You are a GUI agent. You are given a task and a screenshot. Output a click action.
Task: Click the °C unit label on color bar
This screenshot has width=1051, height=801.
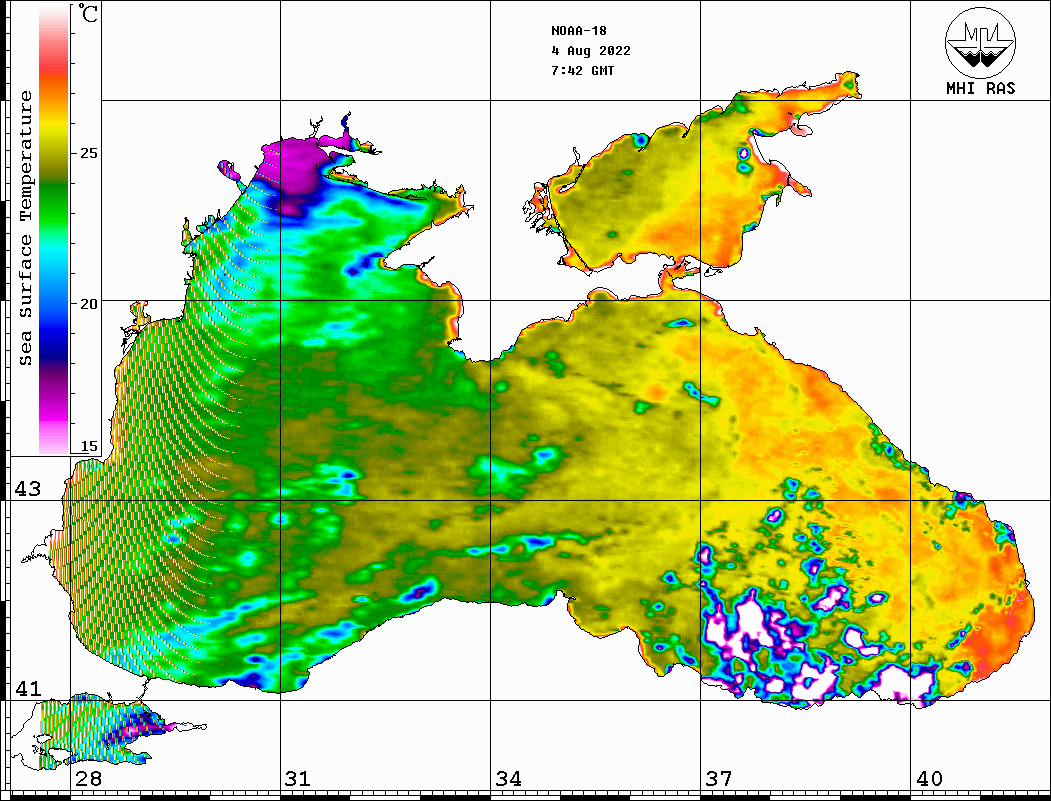point(88,13)
